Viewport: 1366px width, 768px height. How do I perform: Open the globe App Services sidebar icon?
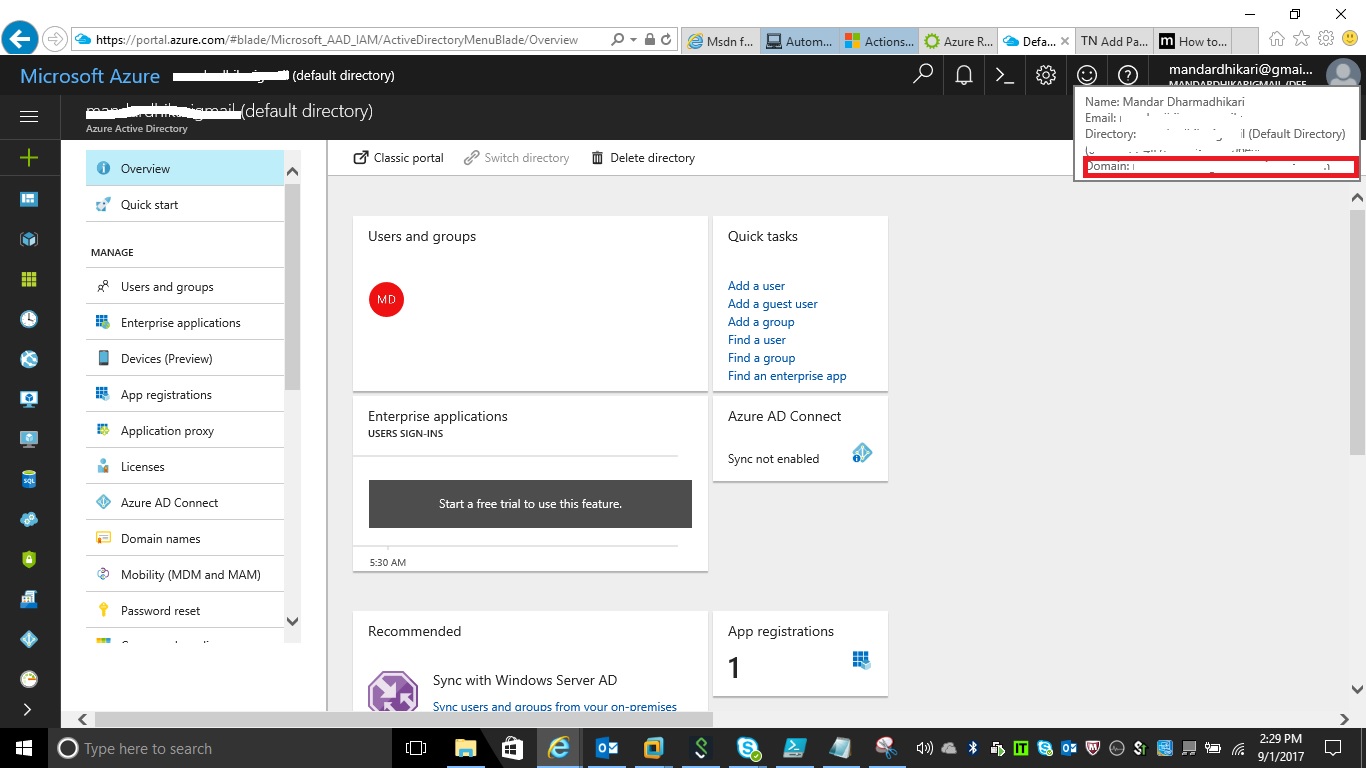coord(29,359)
